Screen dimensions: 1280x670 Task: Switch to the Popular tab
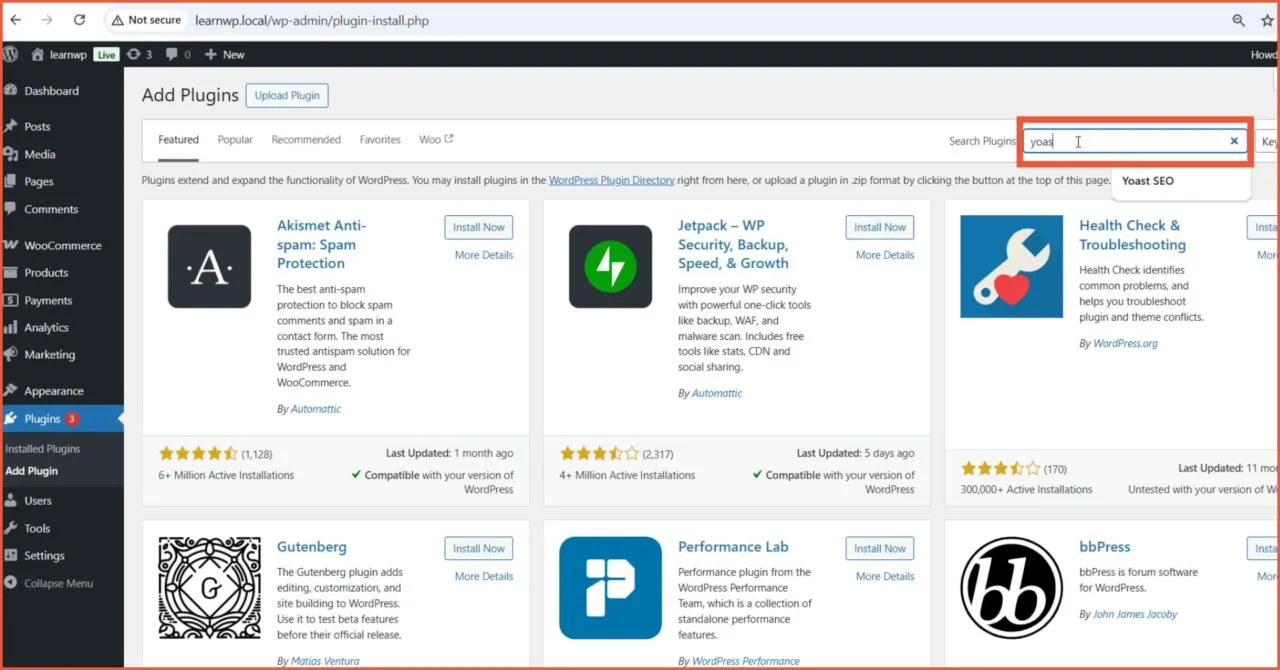235,140
